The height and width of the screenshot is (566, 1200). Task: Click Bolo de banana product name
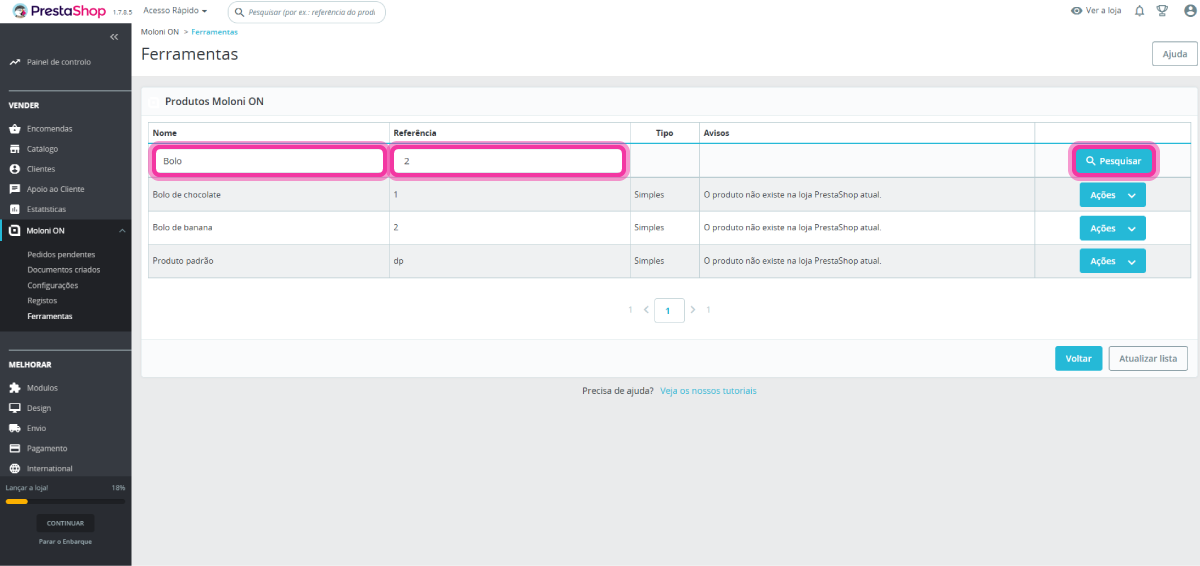pyautogui.click(x=182, y=228)
